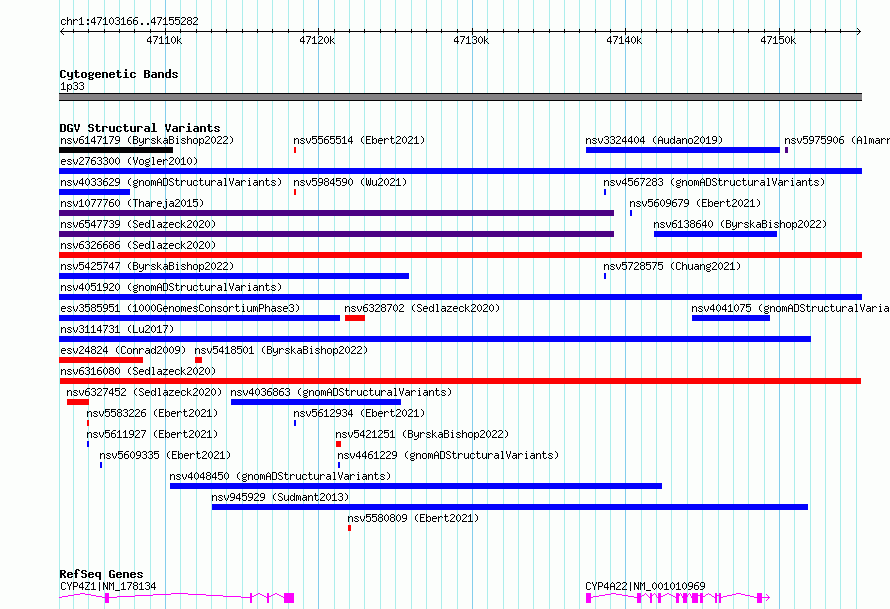Click nsv4051920 (gnomADStructuralVariants) label
890x609 pixels.
click(171, 287)
